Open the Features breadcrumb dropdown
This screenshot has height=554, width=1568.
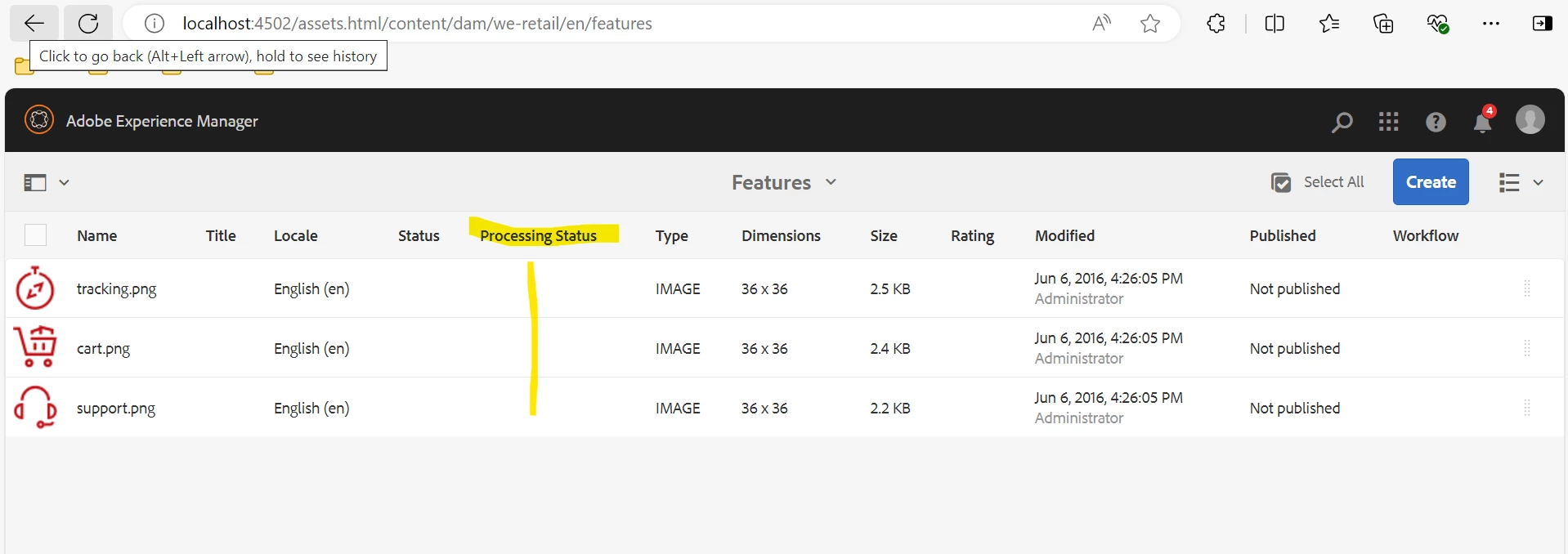[x=783, y=182]
